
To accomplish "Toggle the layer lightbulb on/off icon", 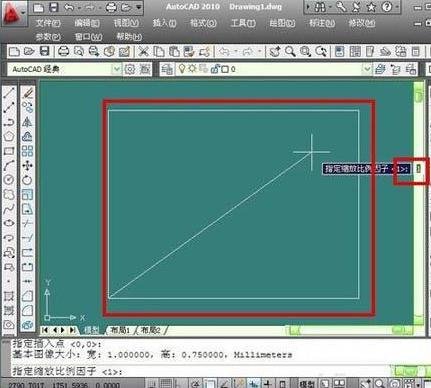I will pos(182,69).
